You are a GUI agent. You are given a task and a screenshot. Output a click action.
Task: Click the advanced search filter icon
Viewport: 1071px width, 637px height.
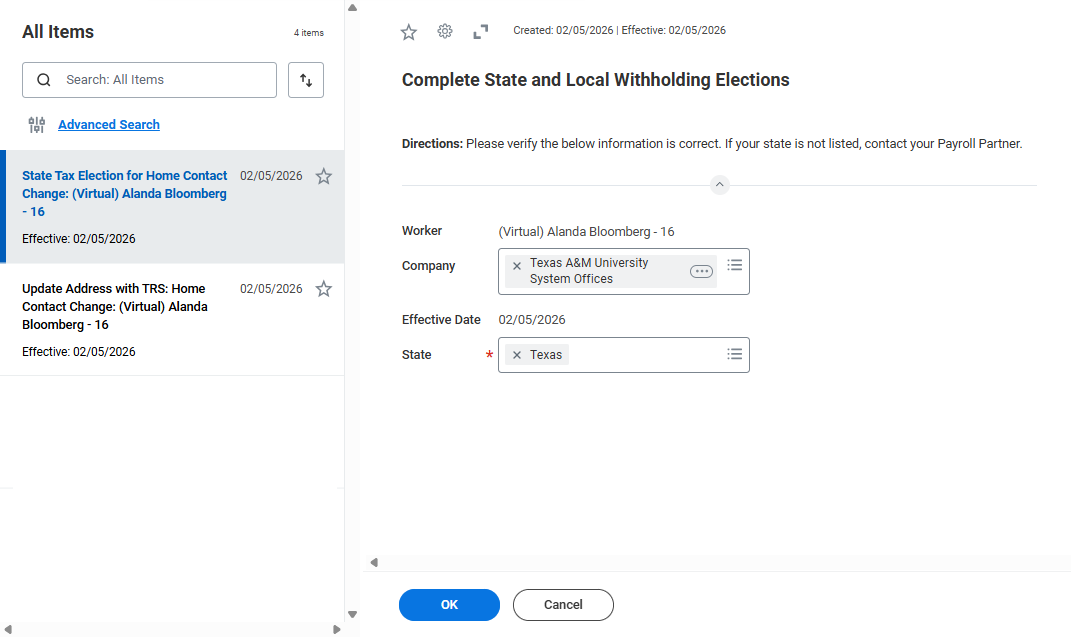pyautogui.click(x=37, y=125)
